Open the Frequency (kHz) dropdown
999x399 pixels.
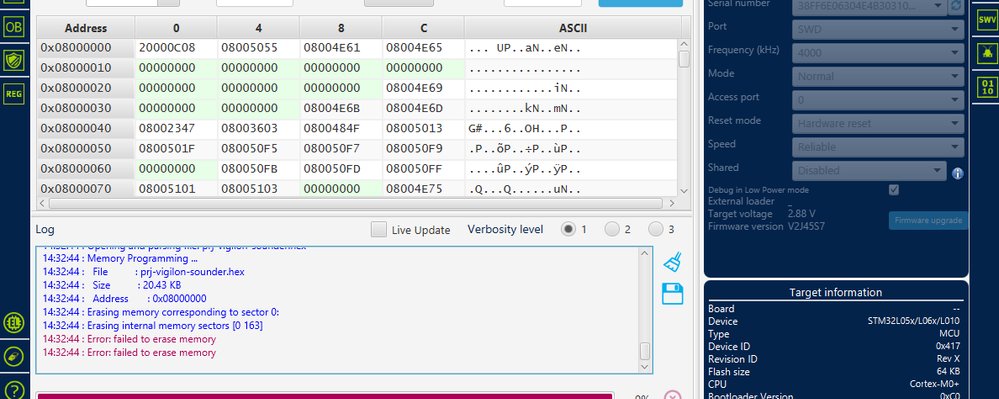[878, 52]
